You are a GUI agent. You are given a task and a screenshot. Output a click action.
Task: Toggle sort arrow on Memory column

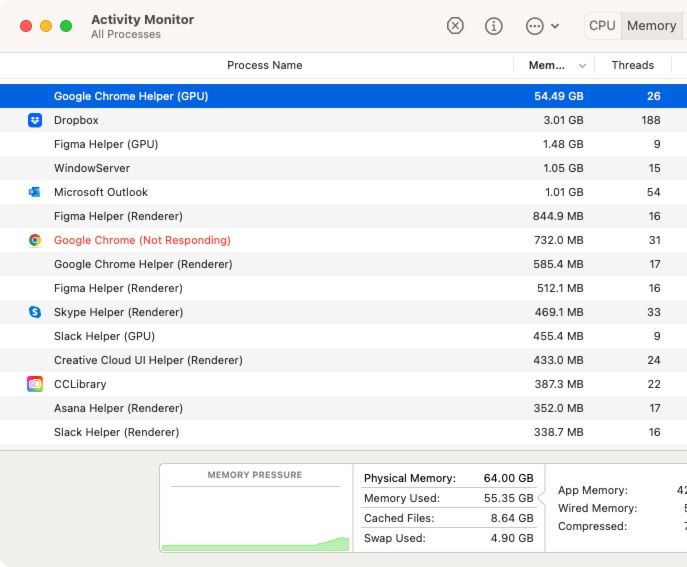[x=582, y=66]
